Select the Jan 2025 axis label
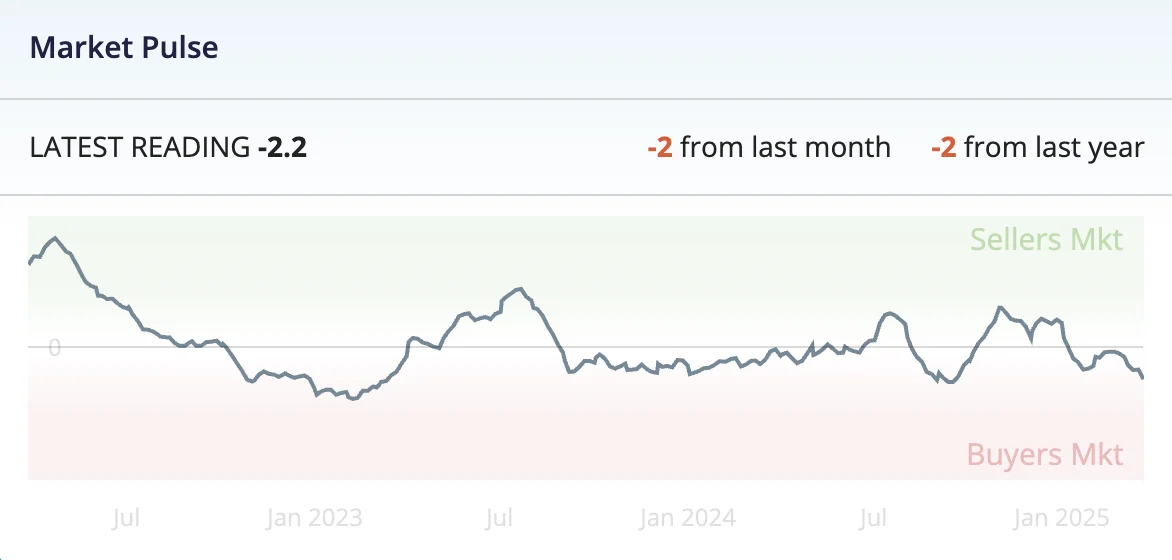The image size is (1172, 560). click(x=1061, y=518)
